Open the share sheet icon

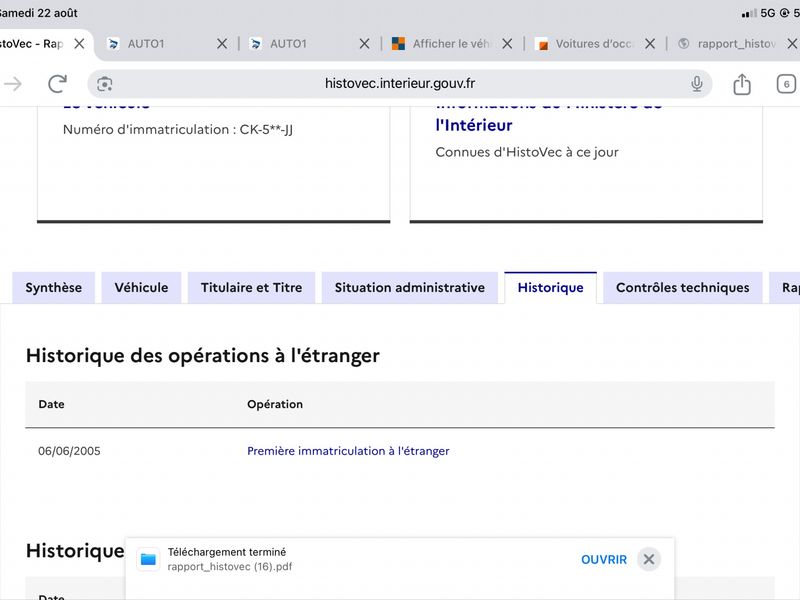[742, 84]
